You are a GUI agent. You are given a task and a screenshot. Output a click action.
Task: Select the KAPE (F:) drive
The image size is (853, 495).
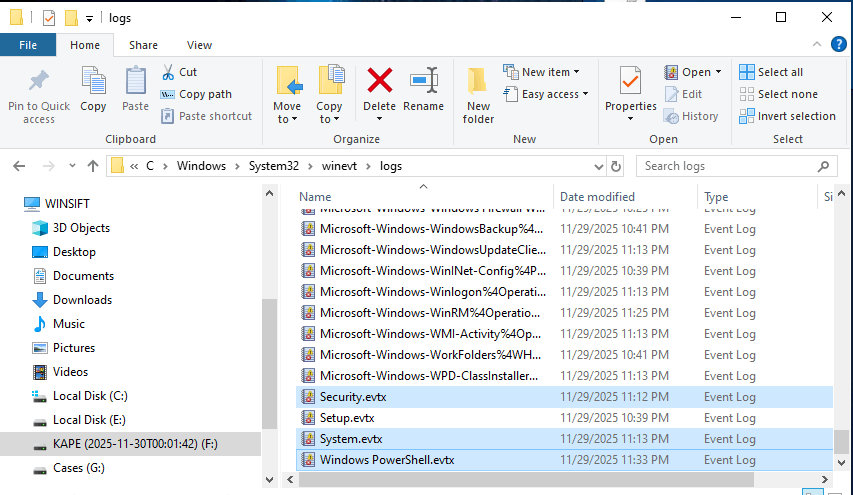coord(131,444)
